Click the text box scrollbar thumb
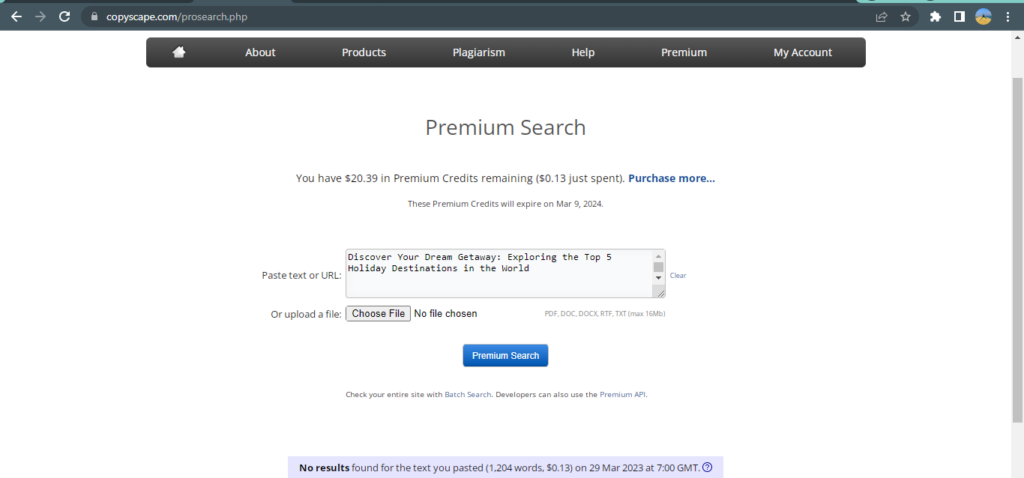Screen dimensions: 1024x478 tap(658, 266)
